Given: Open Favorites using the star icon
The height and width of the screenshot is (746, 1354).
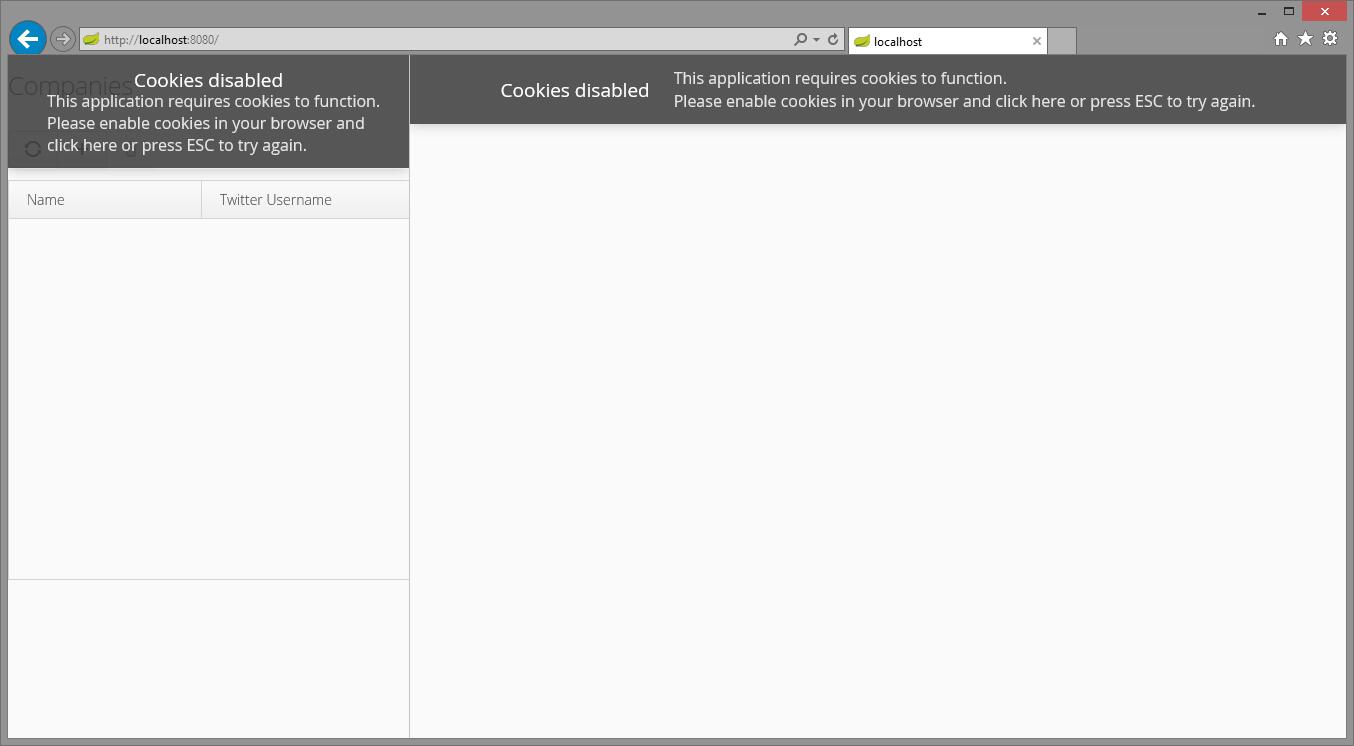Looking at the screenshot, I should click(1305, 39).
